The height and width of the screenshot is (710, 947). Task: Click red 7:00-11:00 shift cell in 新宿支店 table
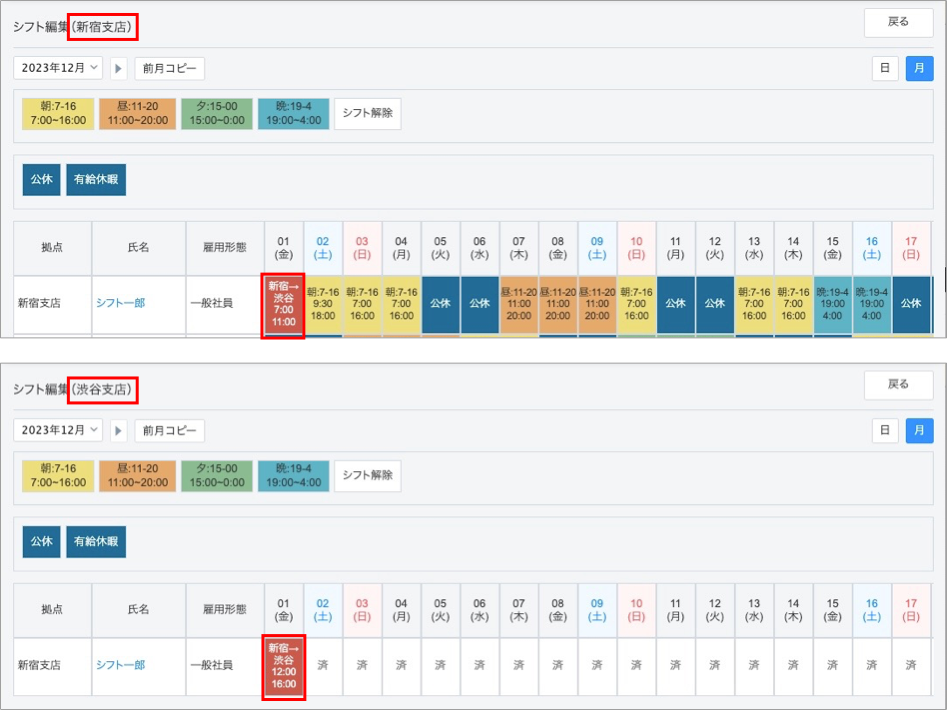click(283, 304)
